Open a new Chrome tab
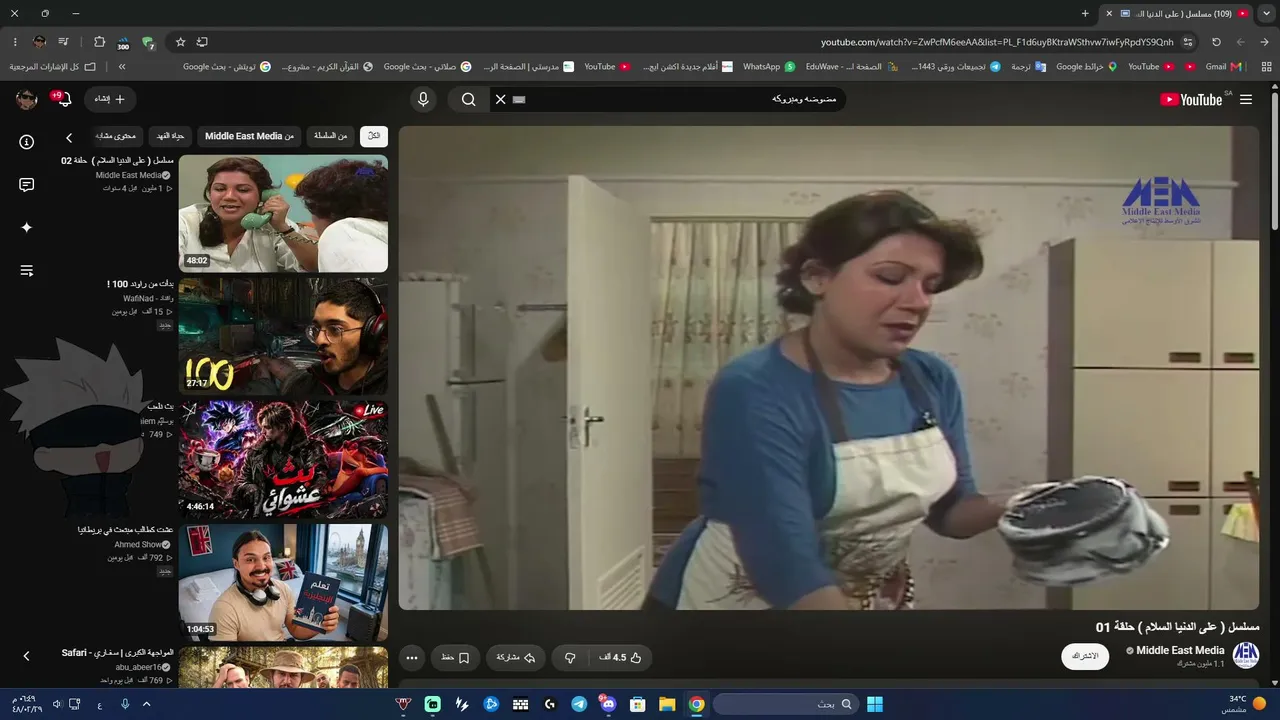 click(x=1085, y=13)
